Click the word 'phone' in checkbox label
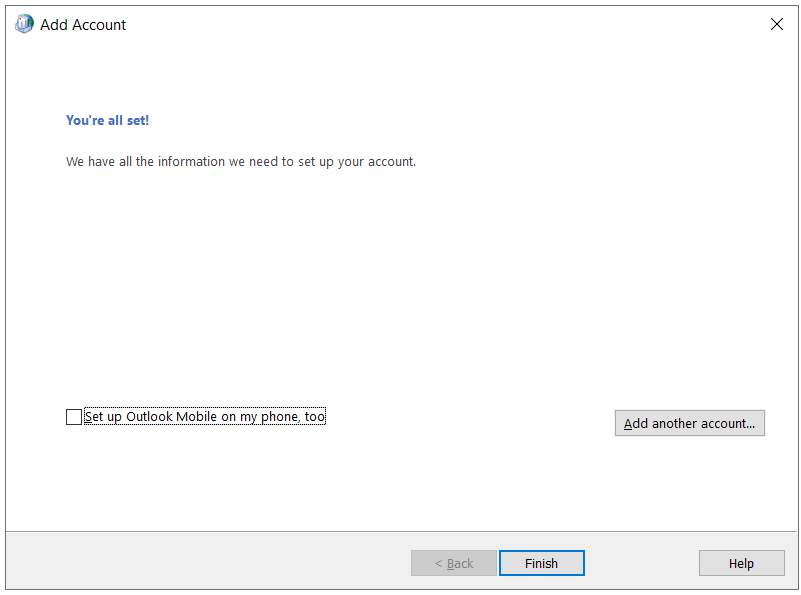This screenshot has width=801, height=595. [x=280, y=417]
